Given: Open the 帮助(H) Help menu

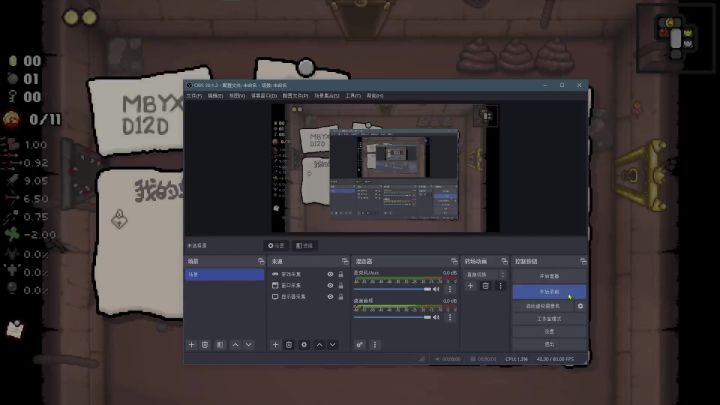Looking at the screenshot, I should point(375,96).
